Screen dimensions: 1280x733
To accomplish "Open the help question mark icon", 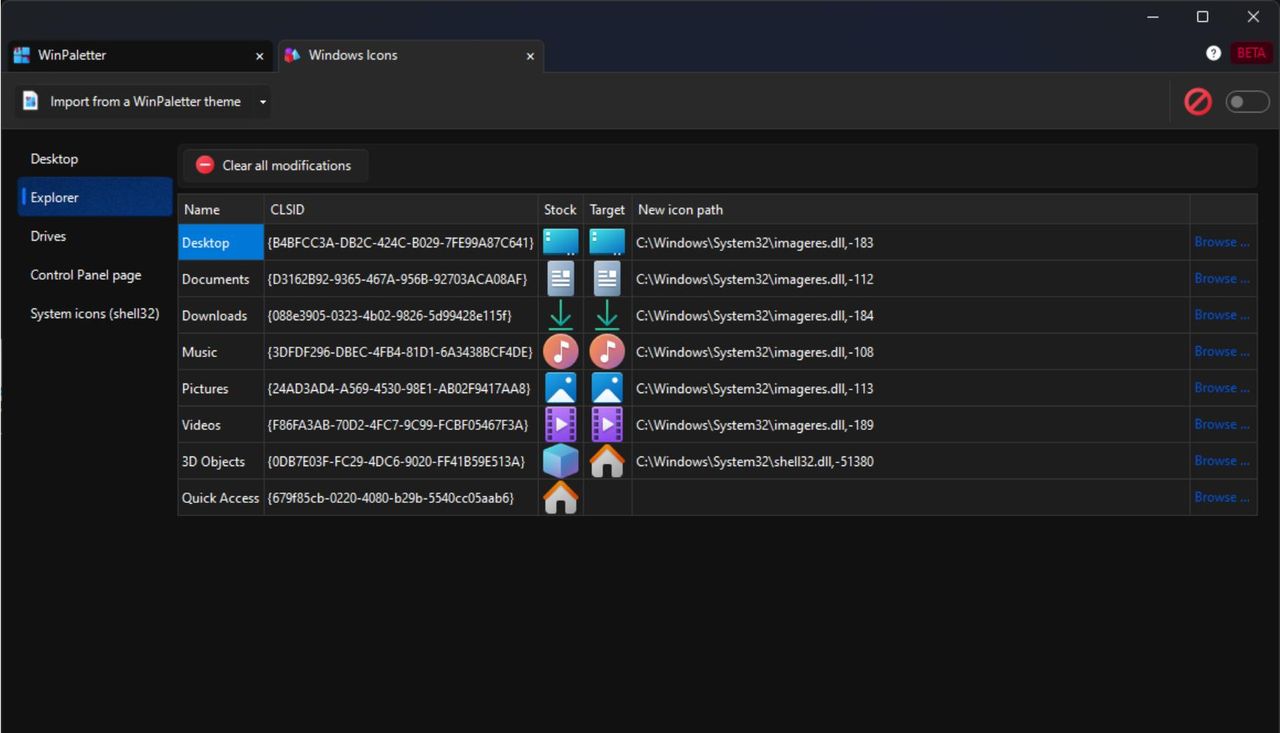I will pyautogui.click(x=1213, y=52).
